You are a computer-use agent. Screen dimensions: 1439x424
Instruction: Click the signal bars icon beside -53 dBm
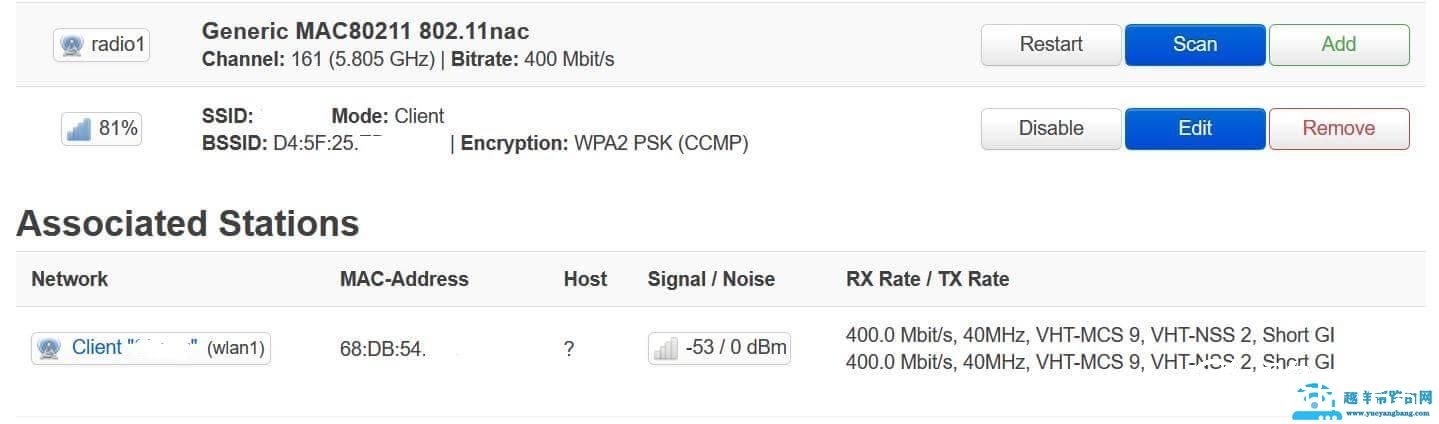665,348
